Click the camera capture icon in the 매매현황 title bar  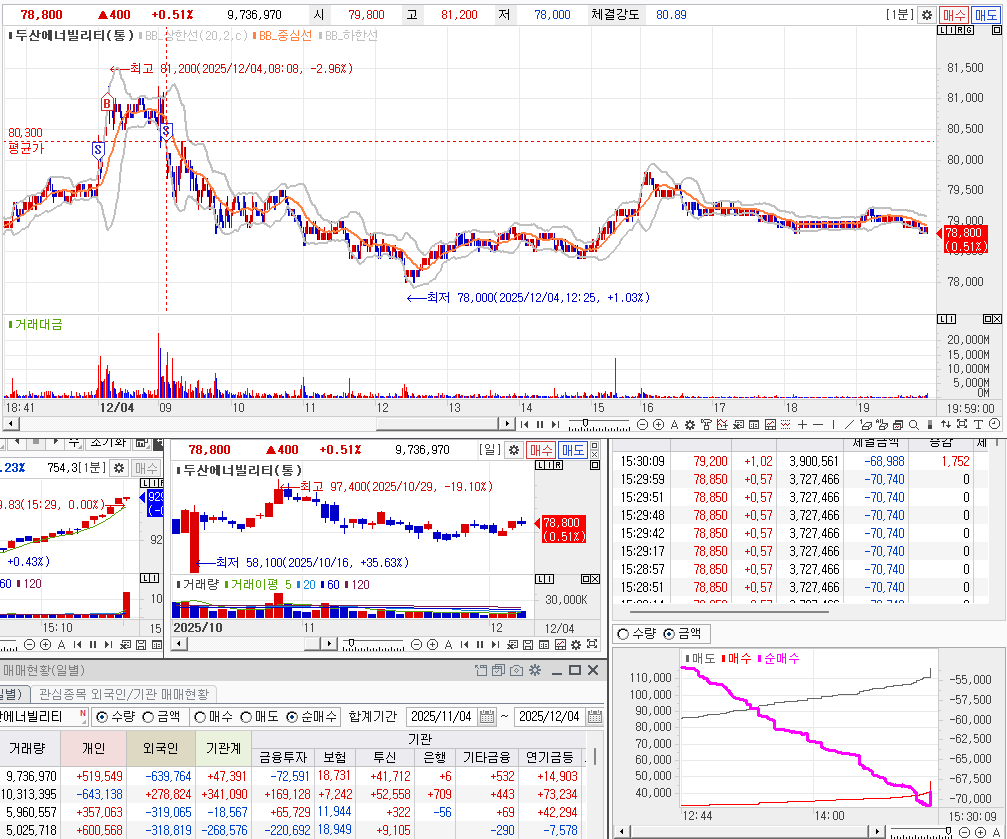516,671
